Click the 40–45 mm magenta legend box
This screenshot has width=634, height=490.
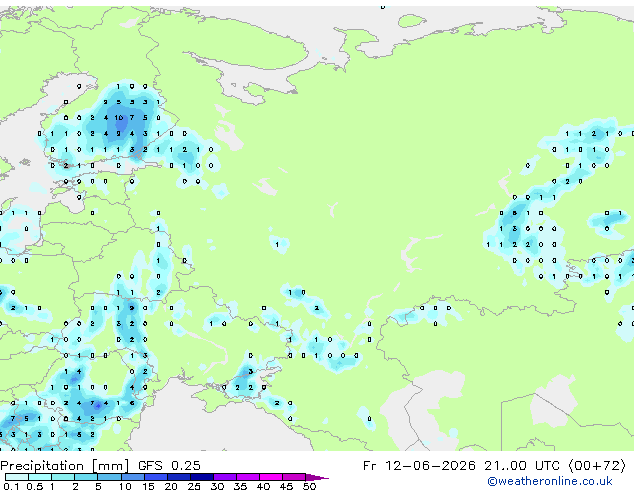271,477
